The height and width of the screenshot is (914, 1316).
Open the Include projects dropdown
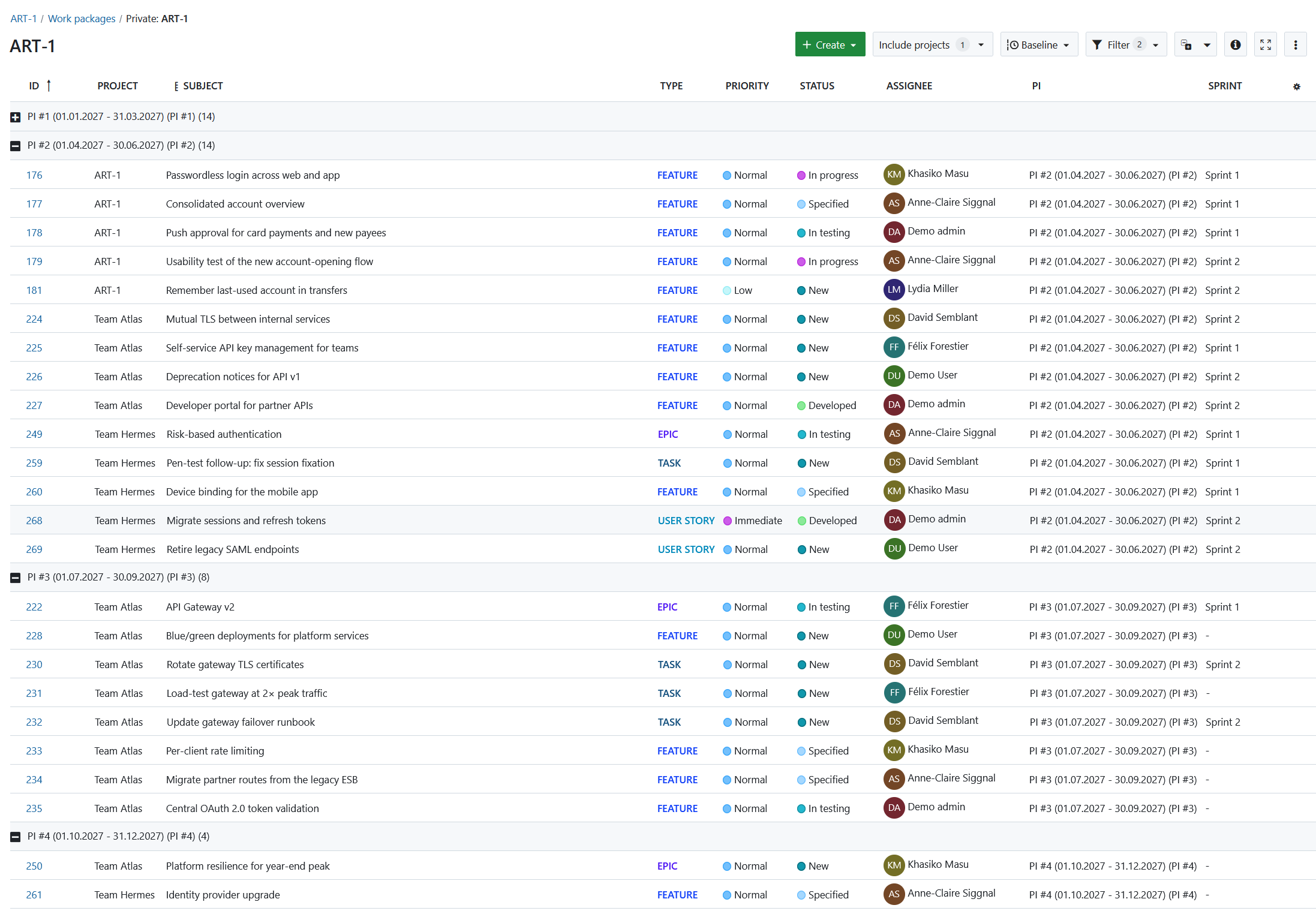pyautogui.click(x=932, y=45)
